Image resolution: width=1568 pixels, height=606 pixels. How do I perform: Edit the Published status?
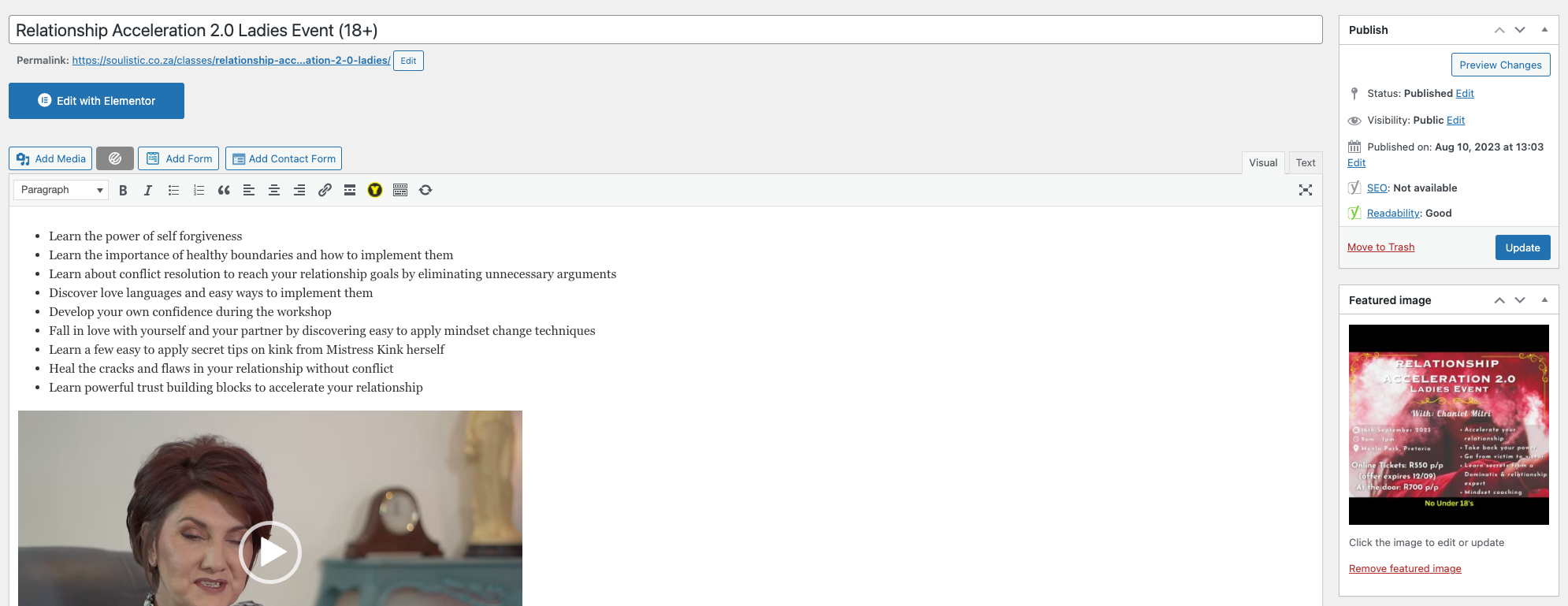1465,94
